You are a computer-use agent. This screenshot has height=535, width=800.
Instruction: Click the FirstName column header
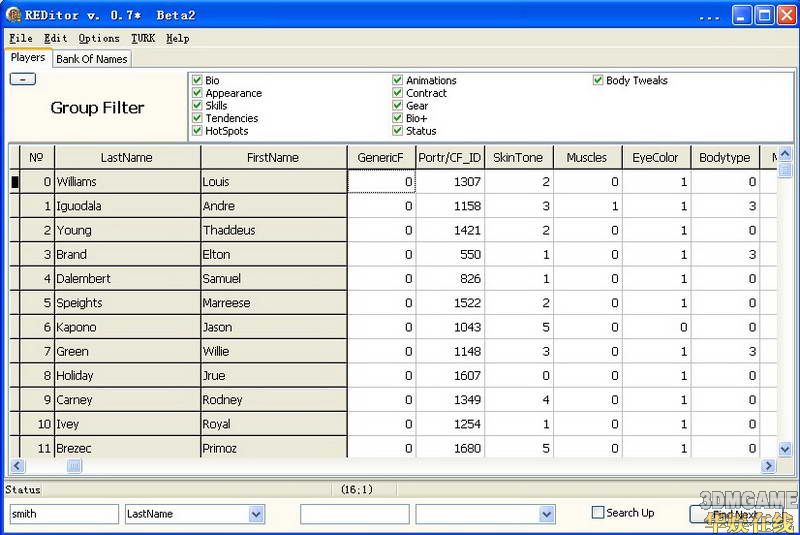(x=273, y=158)
